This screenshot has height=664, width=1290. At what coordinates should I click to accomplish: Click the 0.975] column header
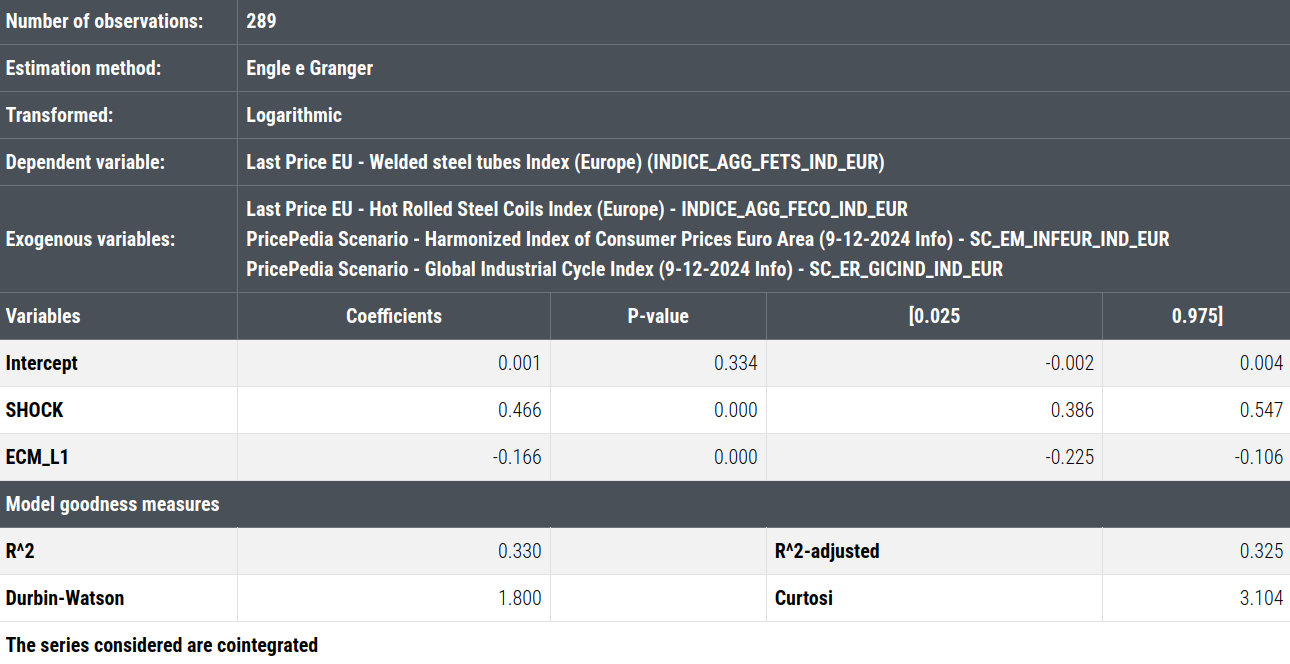[1197, 316]
